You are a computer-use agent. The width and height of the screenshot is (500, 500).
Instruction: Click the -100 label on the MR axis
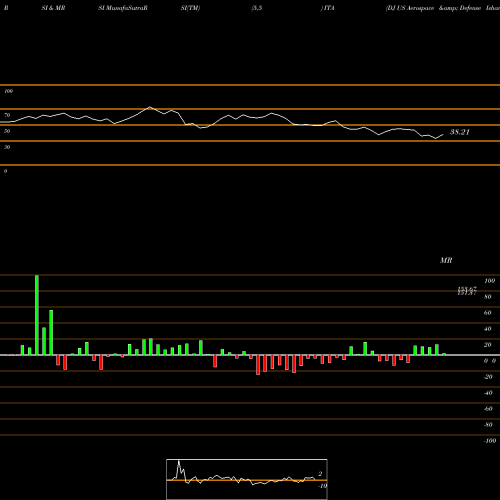point(490,441)
